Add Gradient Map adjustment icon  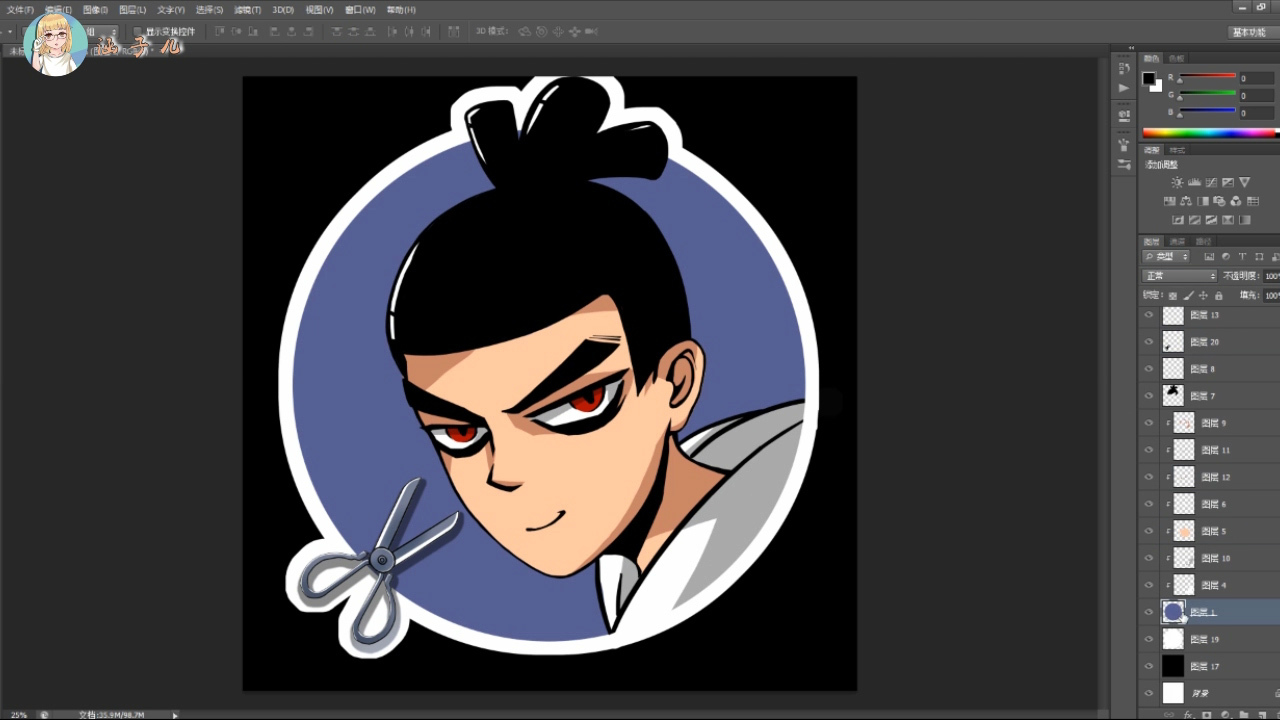(x=1245, y=220)
